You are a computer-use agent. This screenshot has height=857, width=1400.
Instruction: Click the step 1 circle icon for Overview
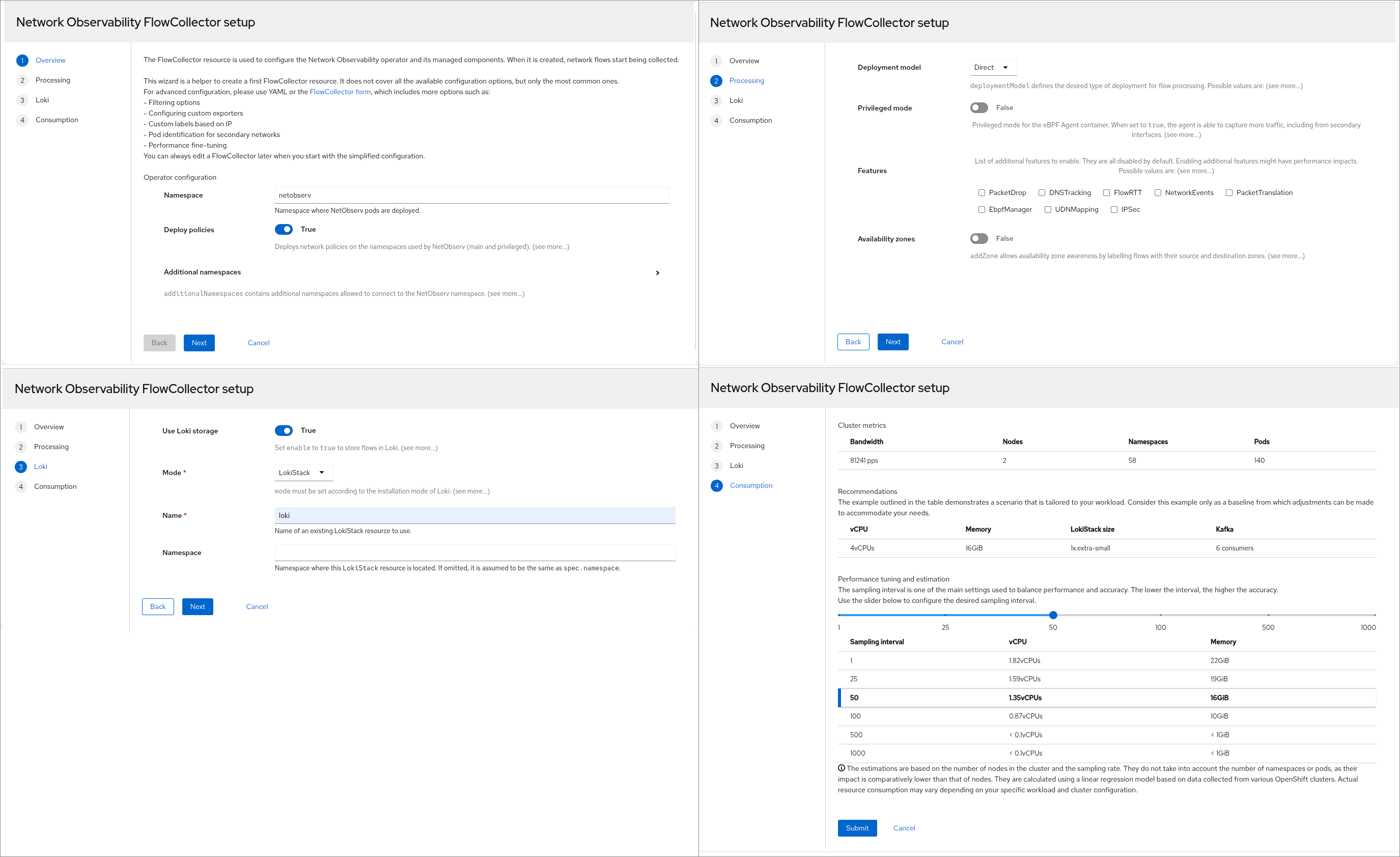22,60
